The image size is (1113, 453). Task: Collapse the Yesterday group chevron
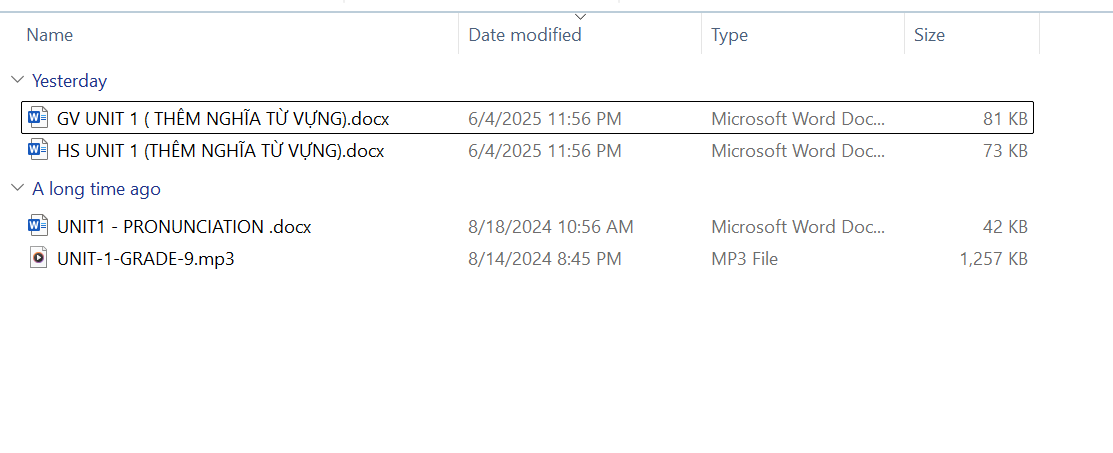tap(17, 81)
